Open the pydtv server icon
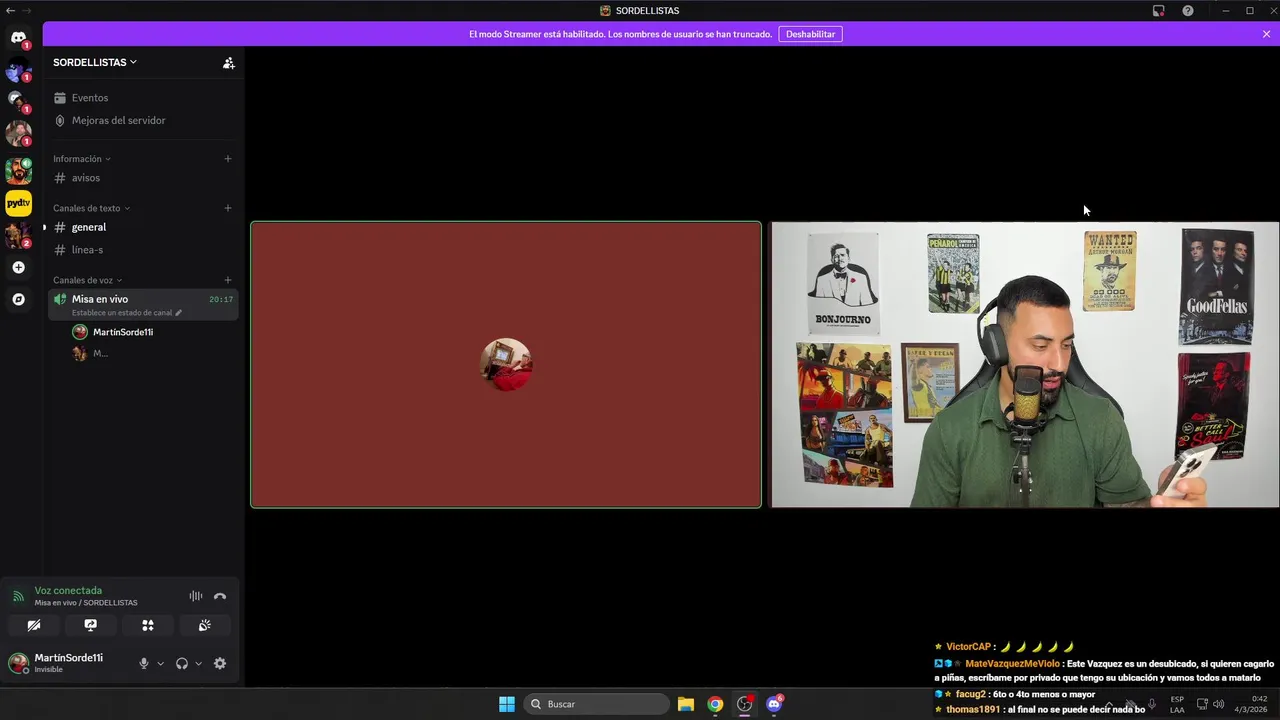The image size is (1280, 720). pyautogui.click(x=18, y=203)
